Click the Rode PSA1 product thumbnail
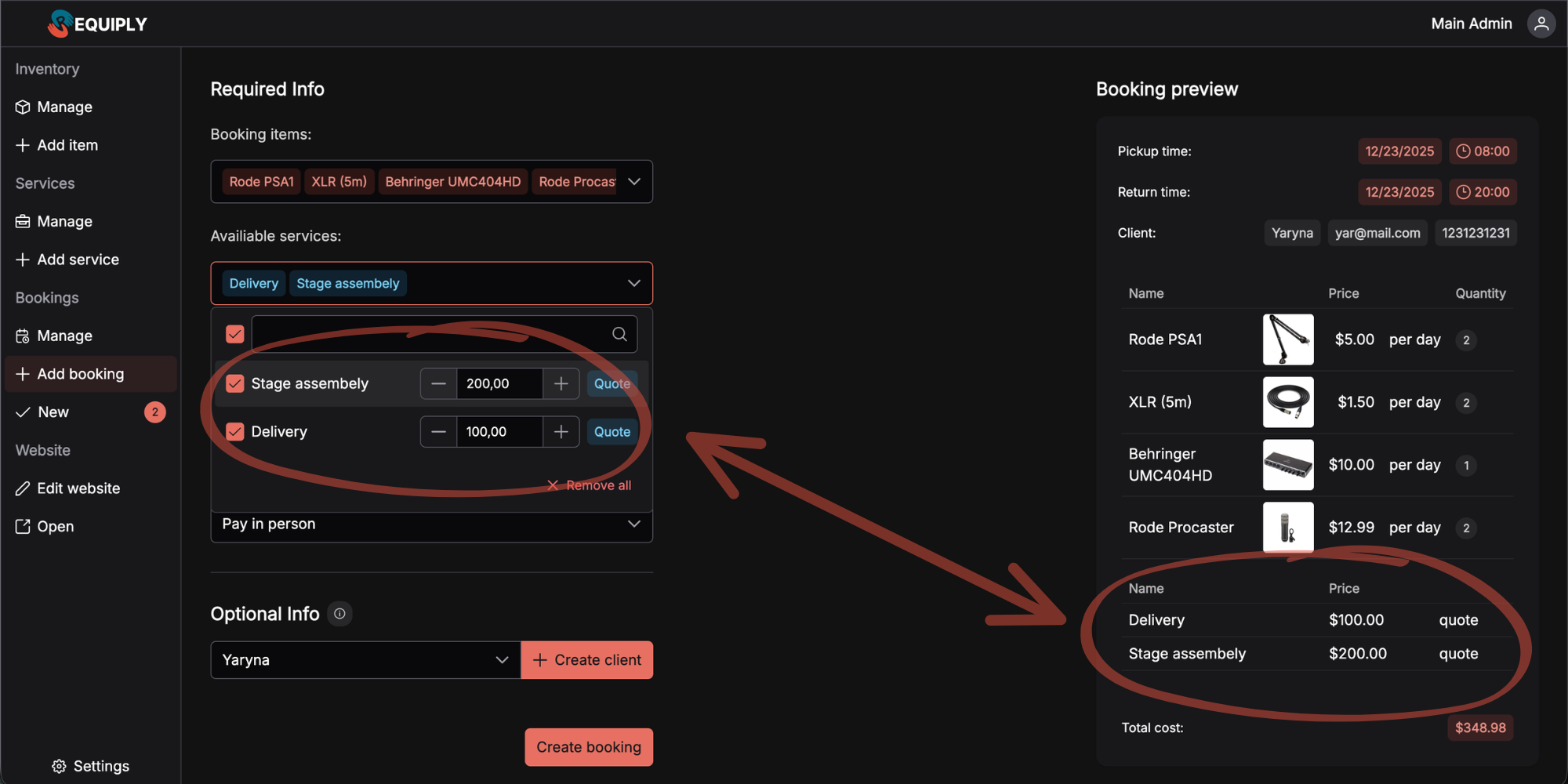 pos(1287,339)
